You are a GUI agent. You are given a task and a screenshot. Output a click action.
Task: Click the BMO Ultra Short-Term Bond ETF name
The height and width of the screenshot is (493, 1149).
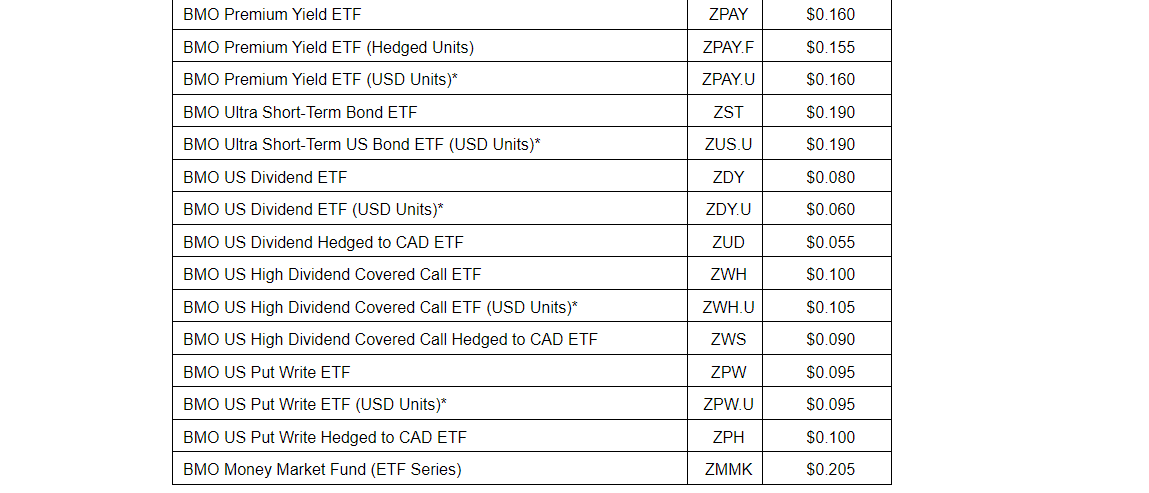click(x=300, y=112)
